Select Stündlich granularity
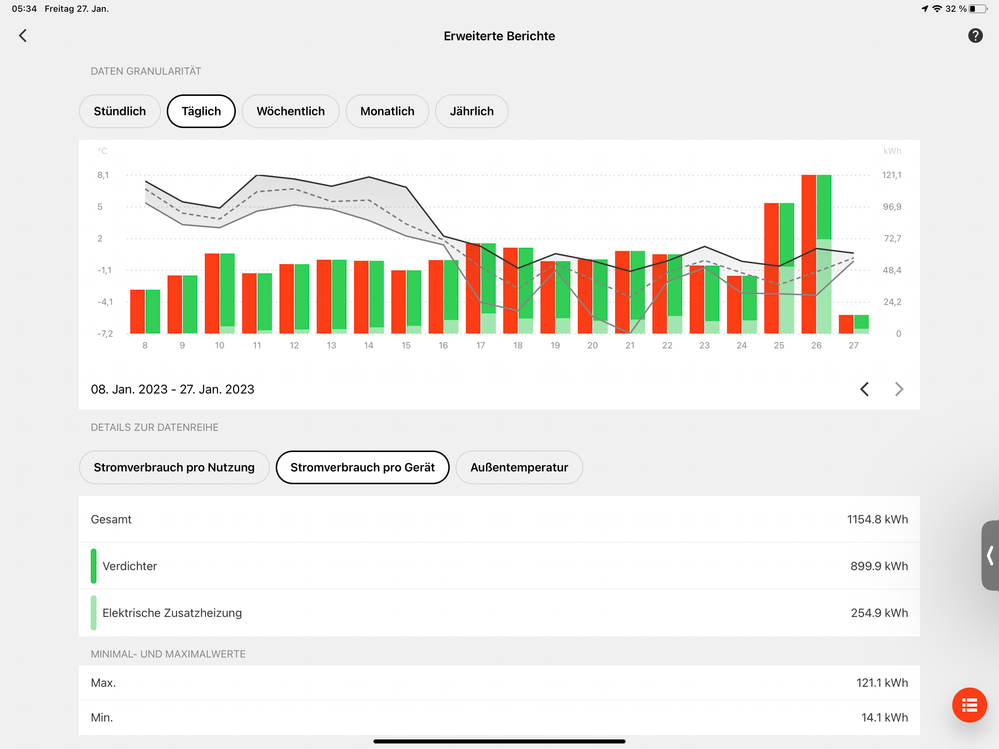The width and height of the screenshot is (999, 749). [x=120, y=111]
